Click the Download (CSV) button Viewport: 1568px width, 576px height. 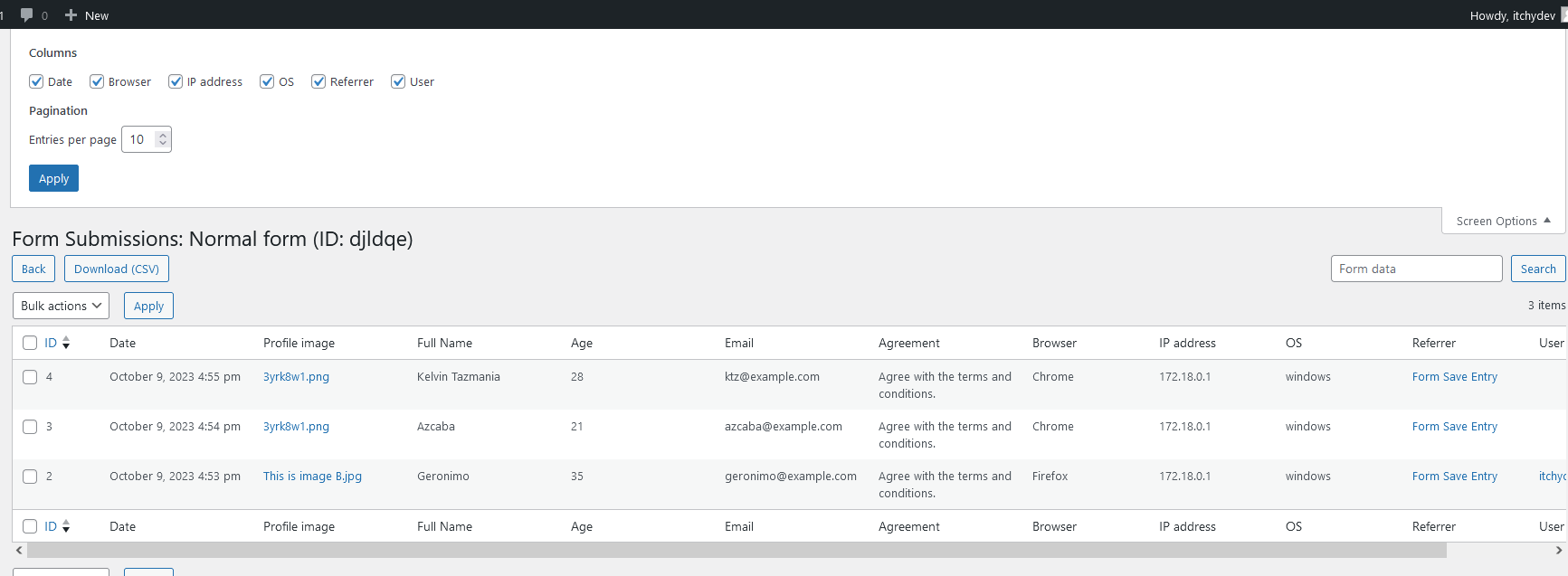click(x=117, y=269)
